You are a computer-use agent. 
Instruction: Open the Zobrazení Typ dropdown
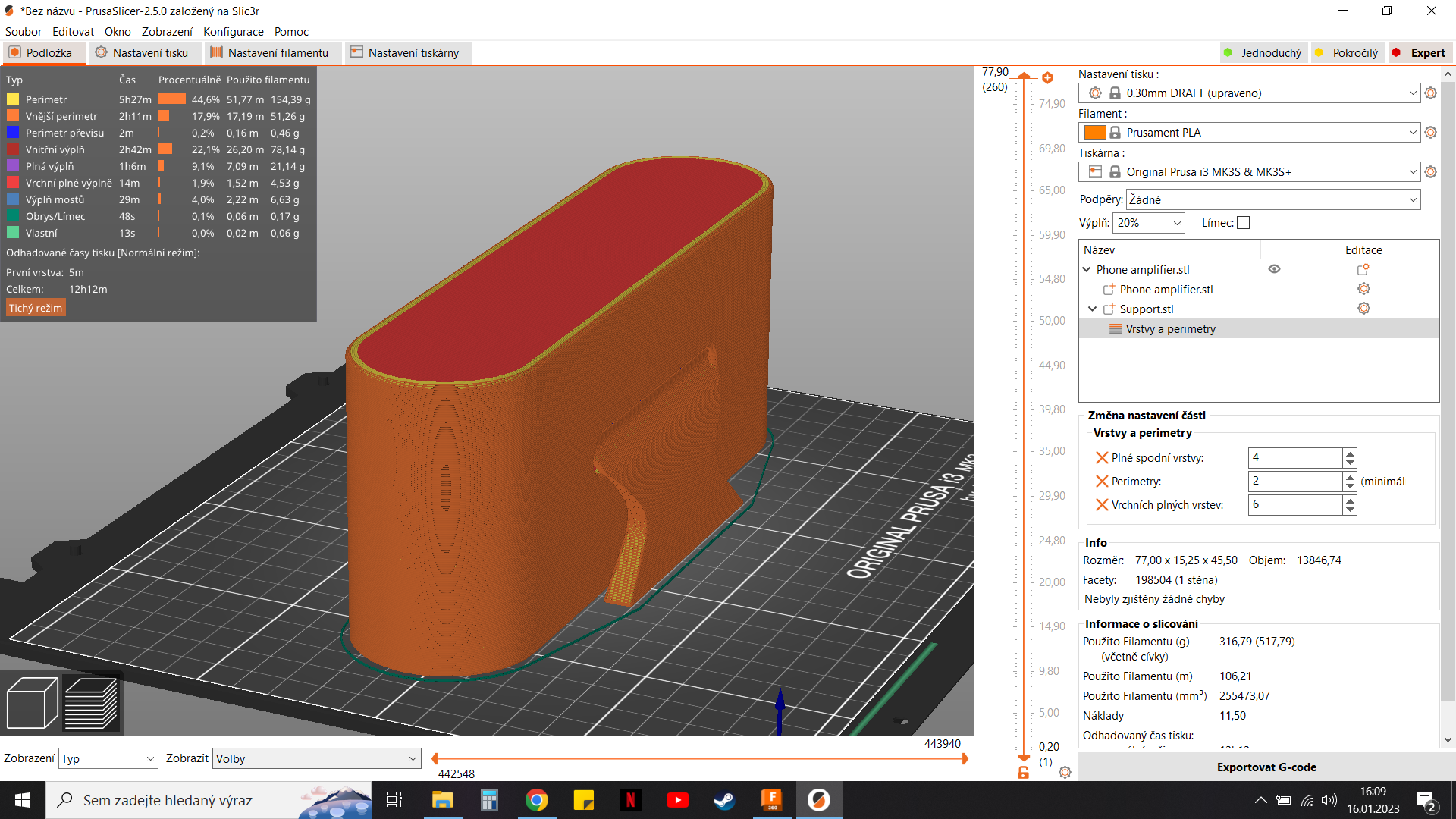[108, 758]
